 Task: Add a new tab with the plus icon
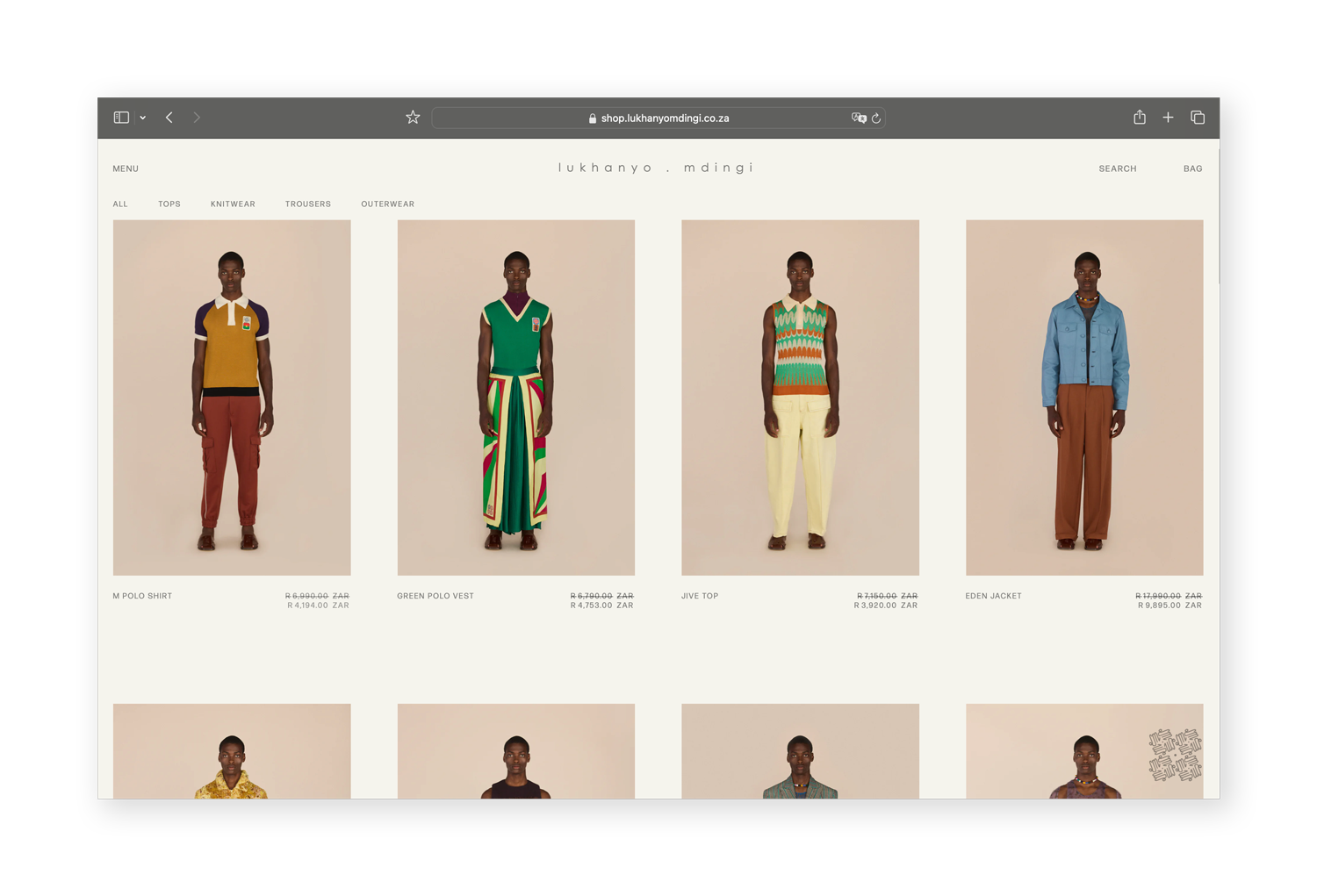pos(1168,118)
